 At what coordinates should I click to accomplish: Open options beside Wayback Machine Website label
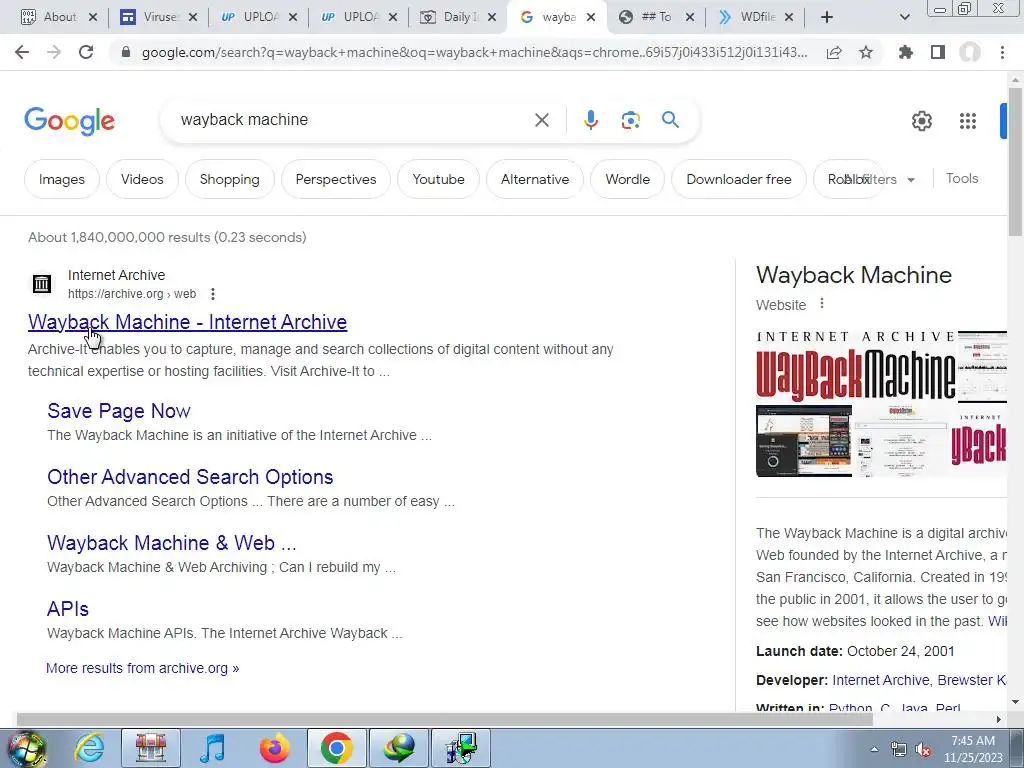point(822,304)
